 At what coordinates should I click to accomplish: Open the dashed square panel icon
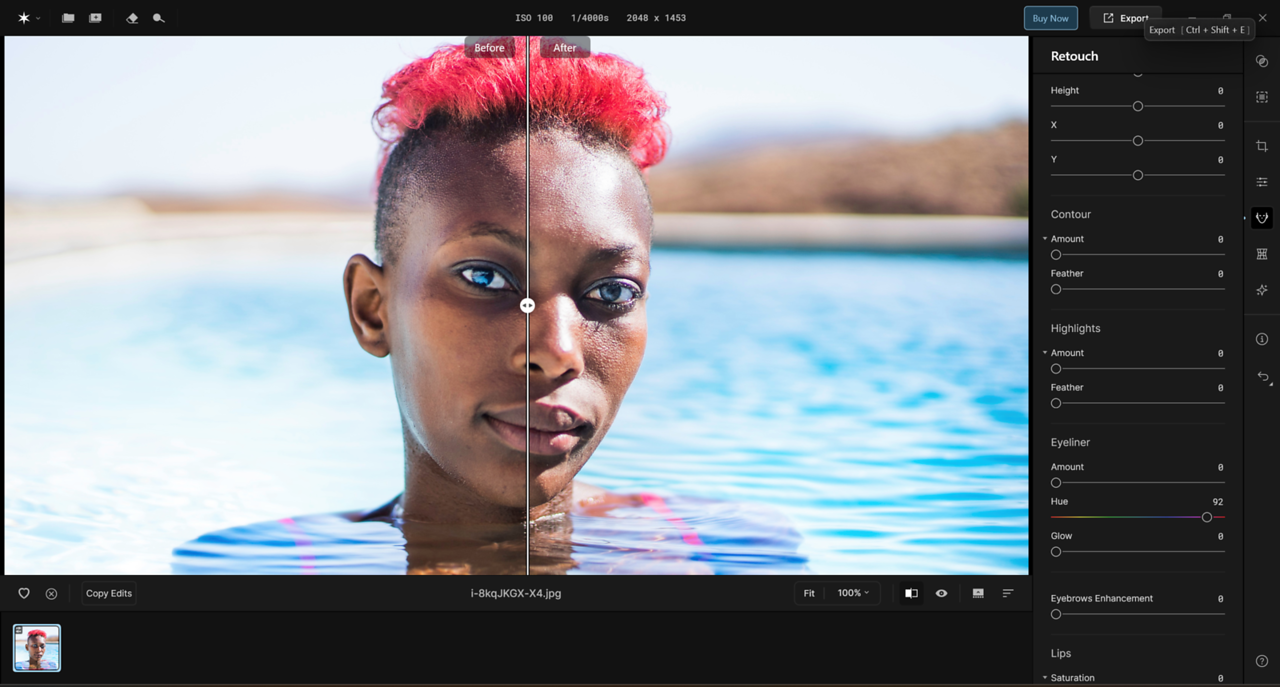pyautogui.click(x=1262, y=97)
